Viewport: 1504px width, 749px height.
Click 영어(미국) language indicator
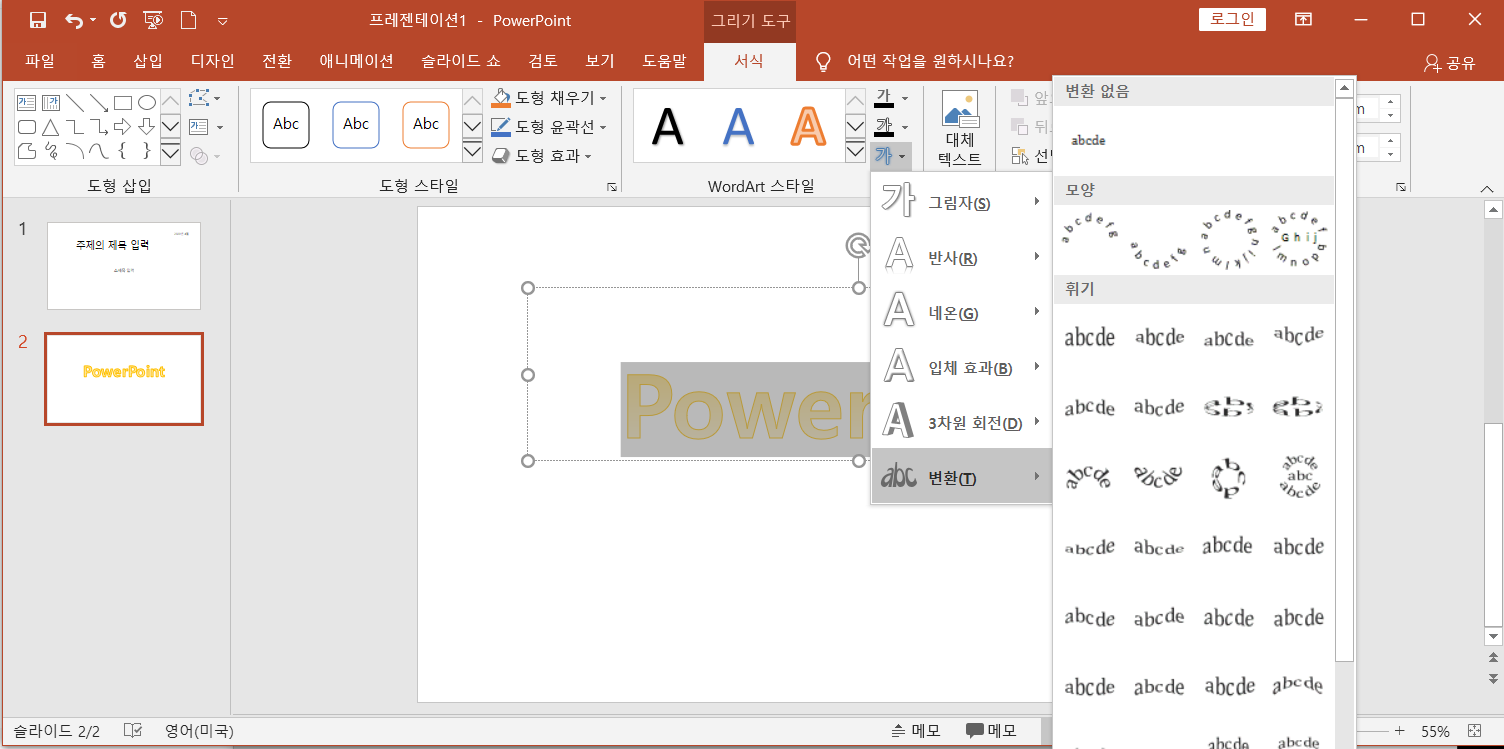(x=199, y=731)
